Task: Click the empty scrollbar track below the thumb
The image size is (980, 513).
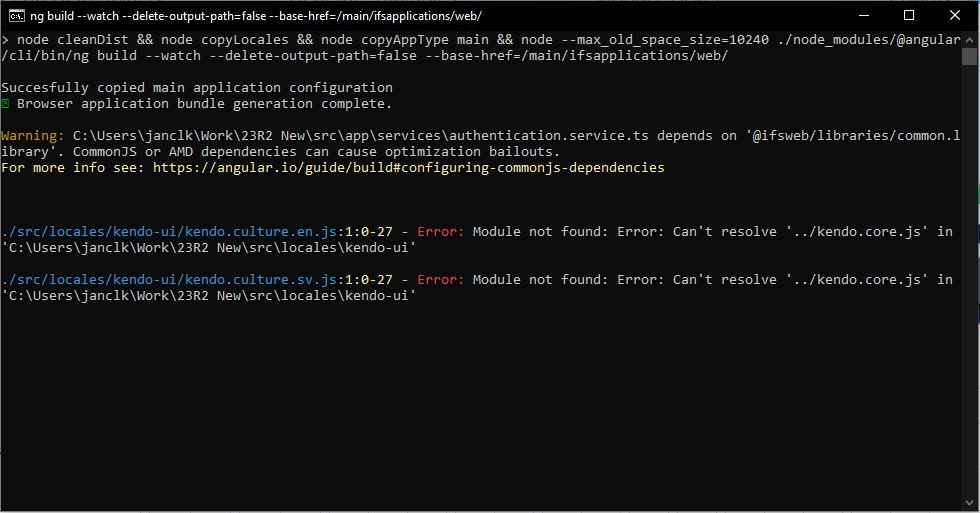Action: (x=970, y=300)
